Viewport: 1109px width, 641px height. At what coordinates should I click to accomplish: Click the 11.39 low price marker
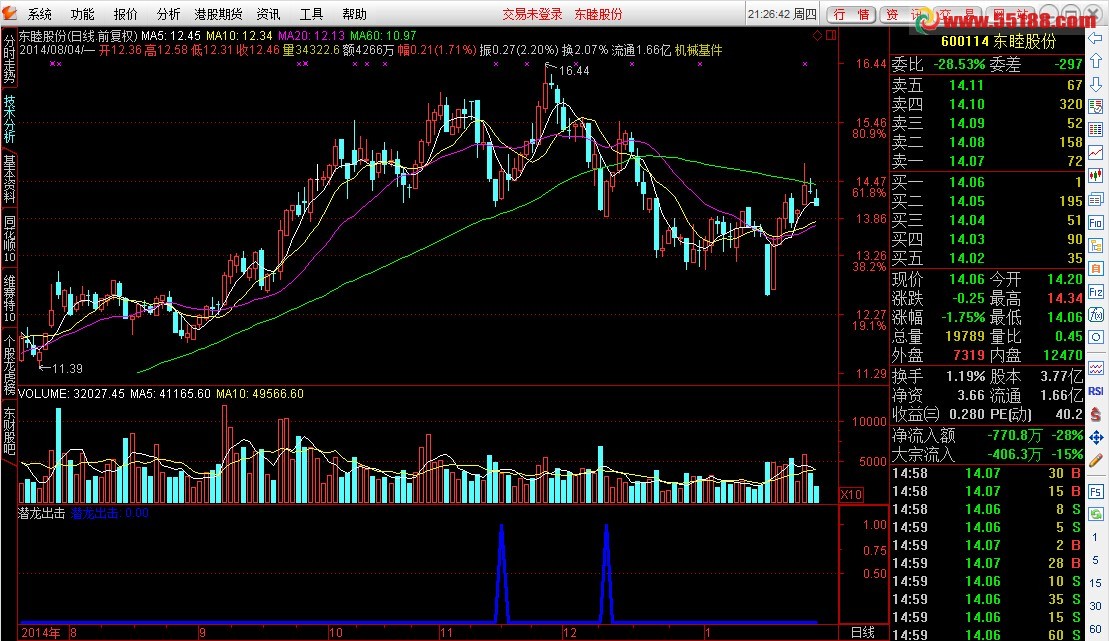tap(67, 369)
